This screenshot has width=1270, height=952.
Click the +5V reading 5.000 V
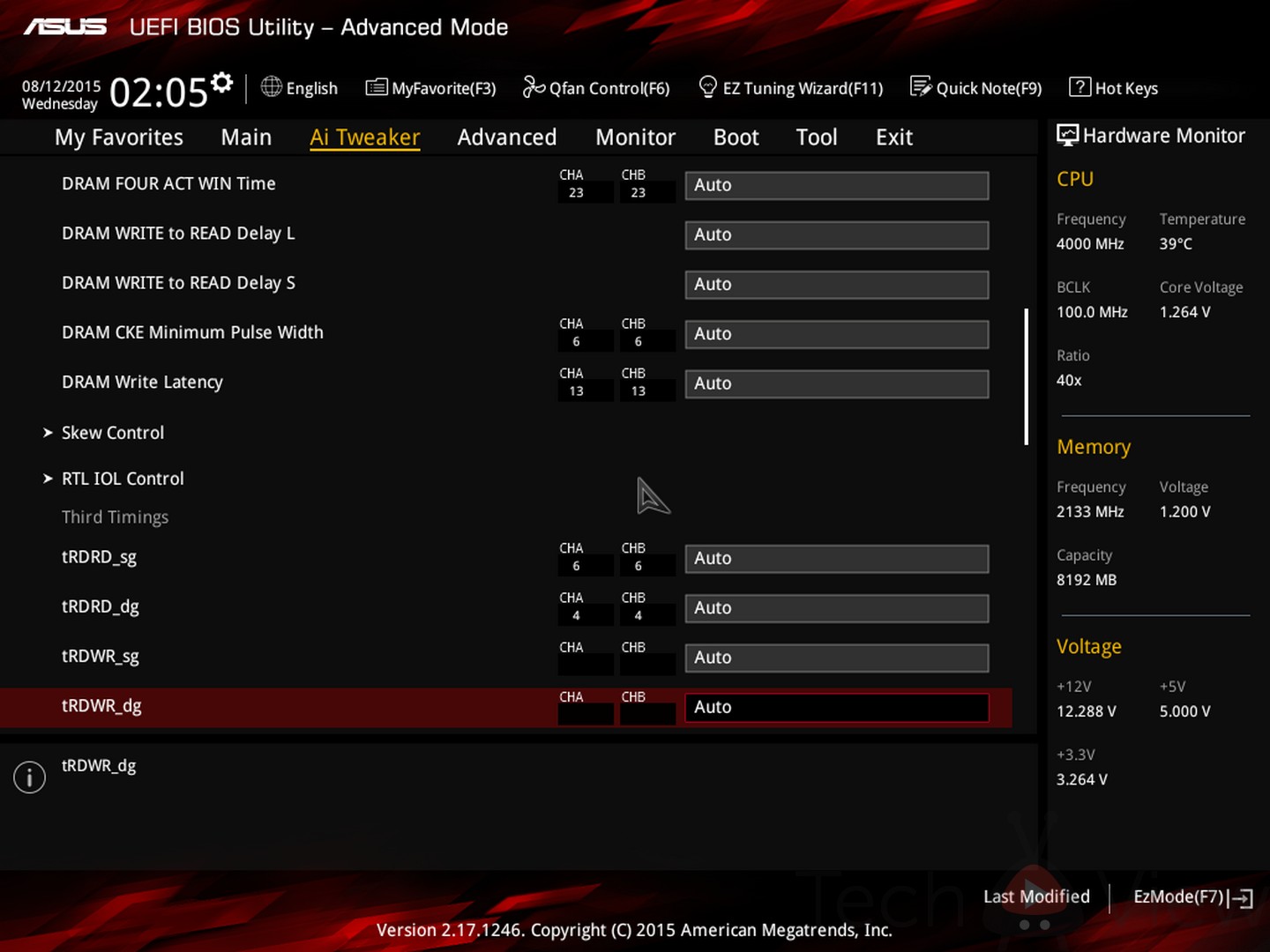pos(1184,711)
